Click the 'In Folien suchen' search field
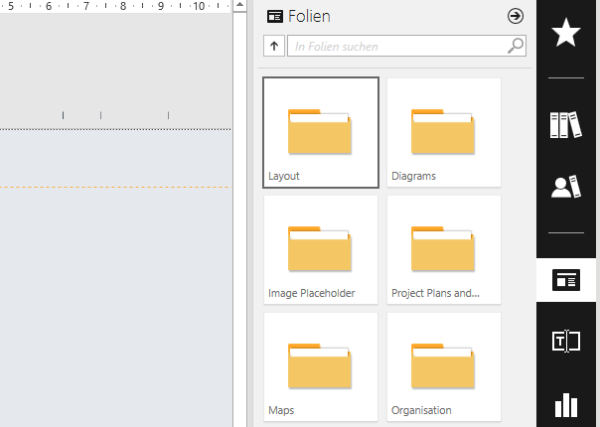The width and height of the screenshot is (600, 427). 398,46
